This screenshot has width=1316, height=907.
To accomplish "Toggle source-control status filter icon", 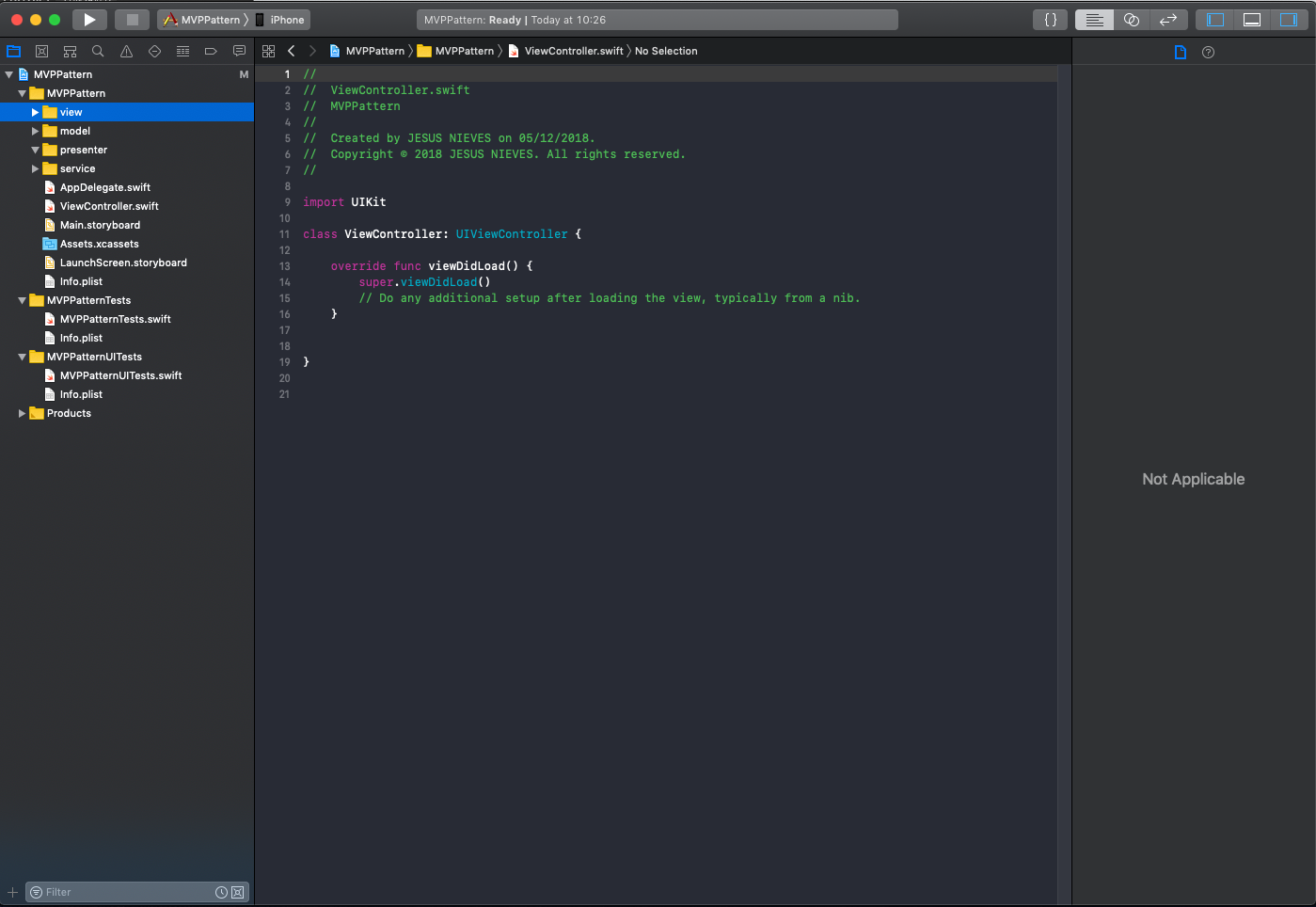I will click(x=237, y=892).
